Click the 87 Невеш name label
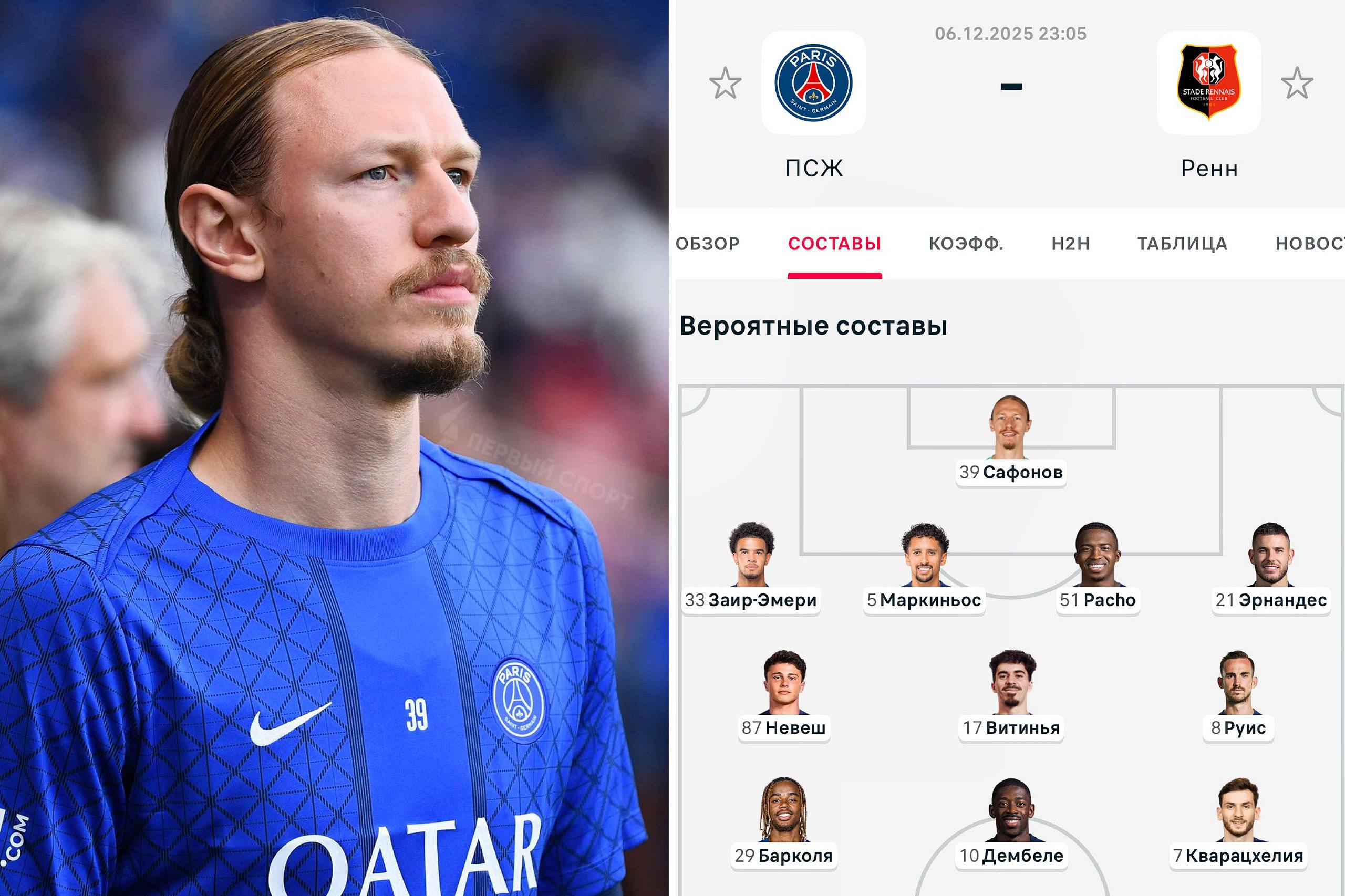The height and width of the screenshot is (896, 1345). [784, 728]
